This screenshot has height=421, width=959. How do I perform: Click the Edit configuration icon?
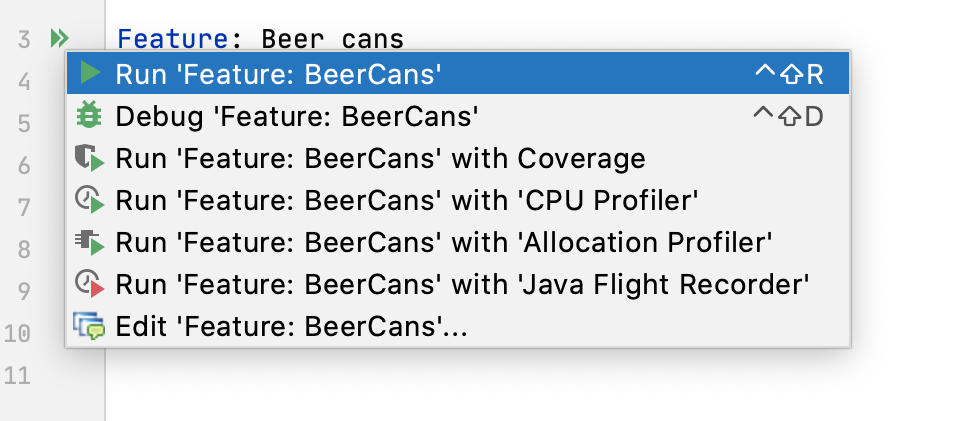pos(89,326)
